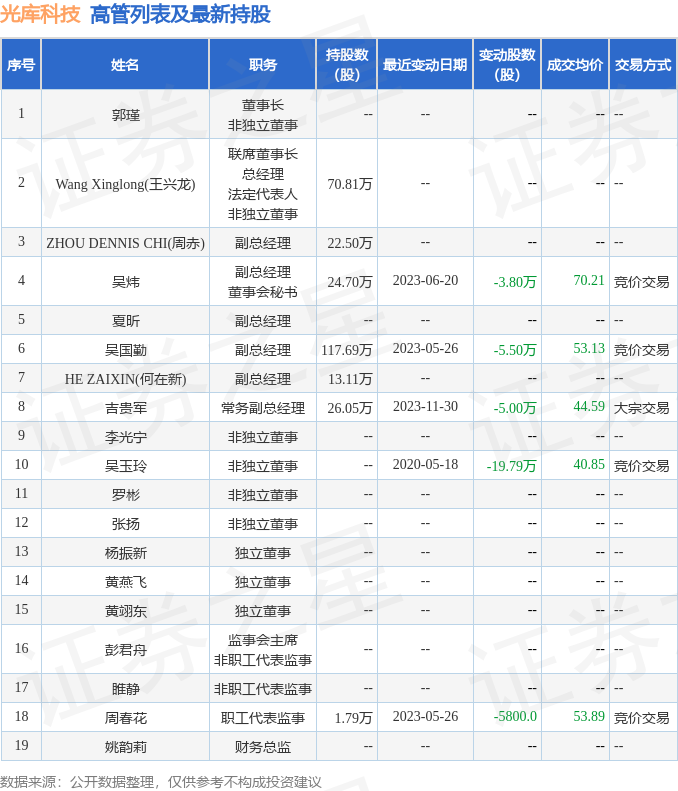Click average price 44.59
Viewport: 678px width, 791px height.
click(589, 406)
